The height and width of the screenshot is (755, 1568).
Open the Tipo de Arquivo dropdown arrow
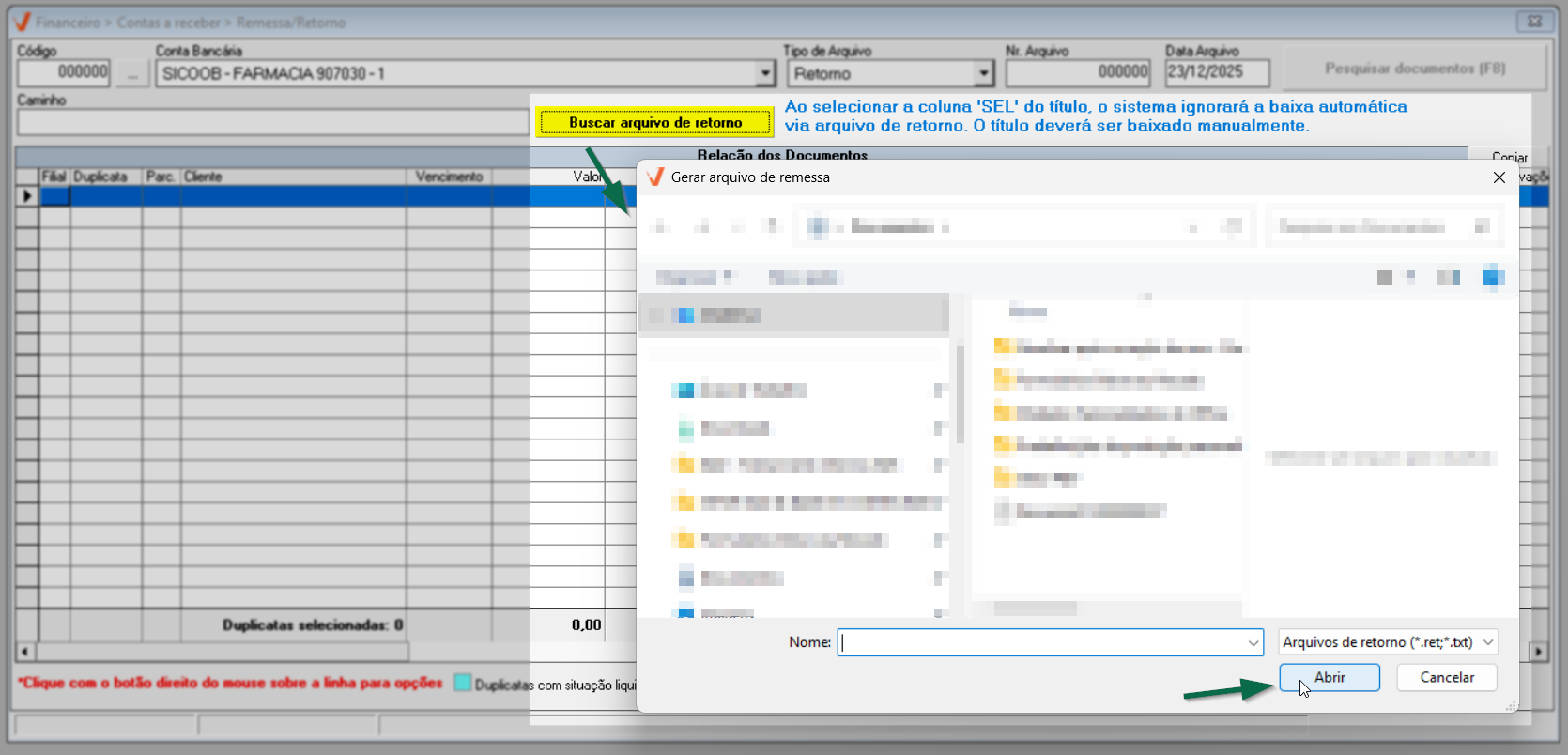tap(984, 73)
